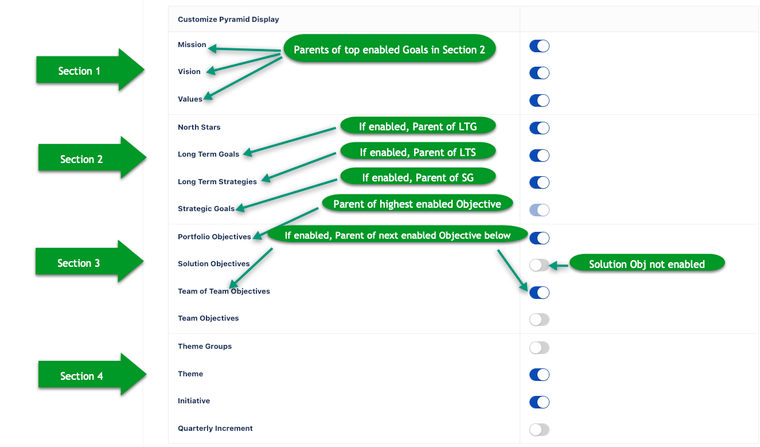Click the Initiative row label
Viewport: 760px width, 447px height.
(194, 401)
